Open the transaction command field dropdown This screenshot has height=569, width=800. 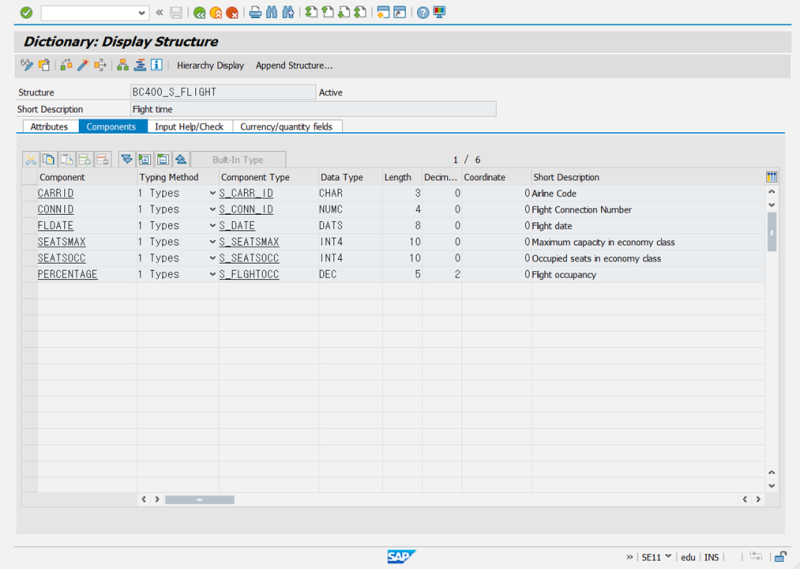click(142, 13)
